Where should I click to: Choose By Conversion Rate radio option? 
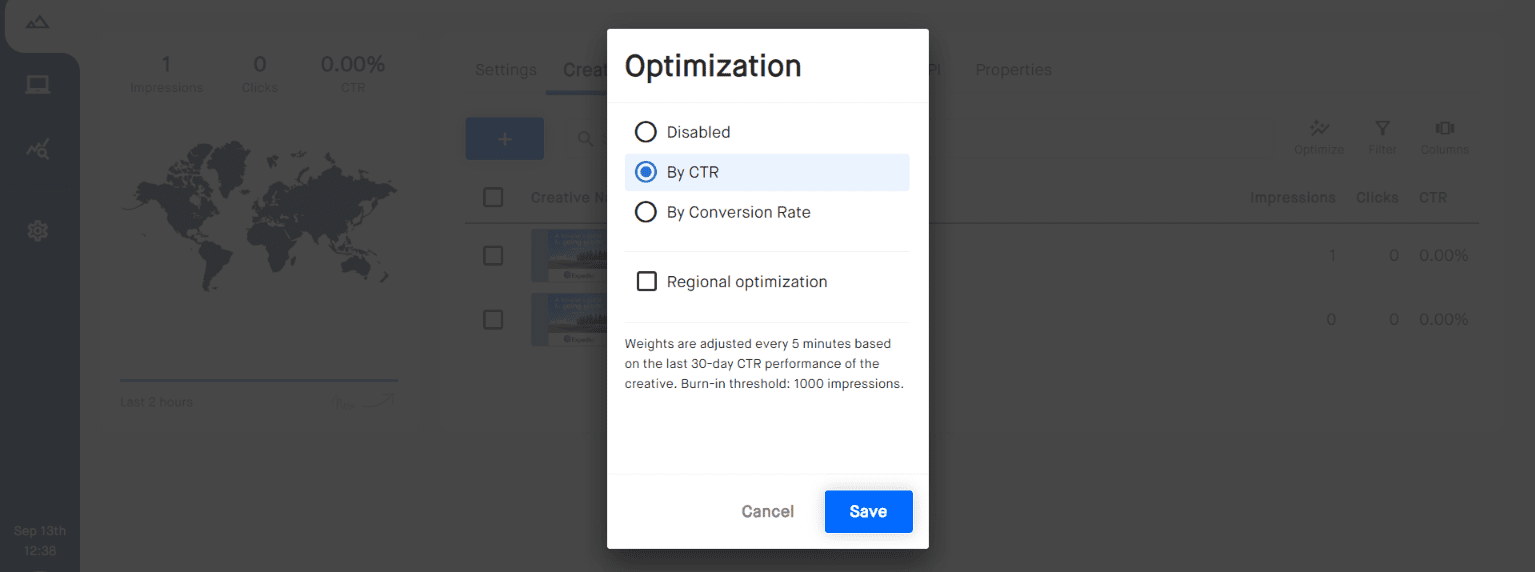646,212
